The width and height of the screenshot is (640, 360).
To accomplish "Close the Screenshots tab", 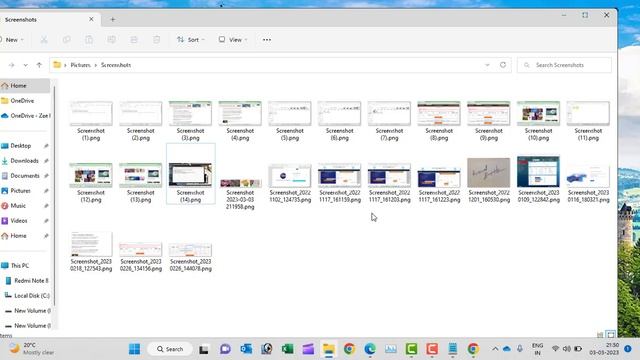I will (91, 19).
